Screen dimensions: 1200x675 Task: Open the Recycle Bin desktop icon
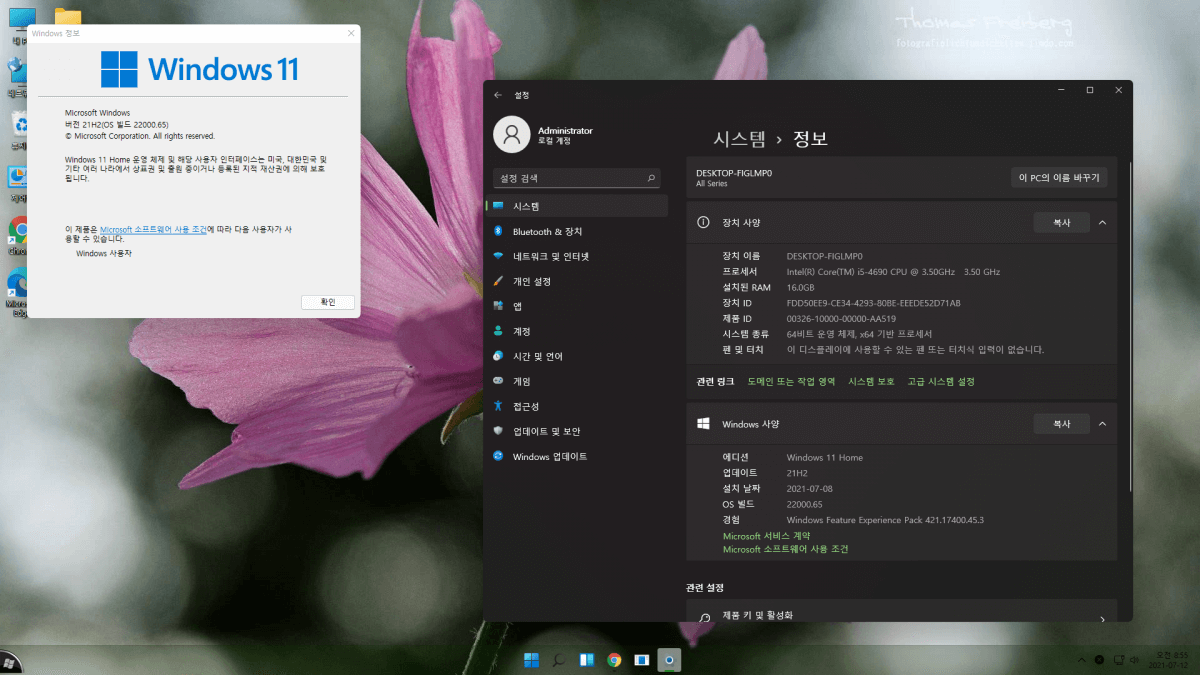tap(20, 128)
